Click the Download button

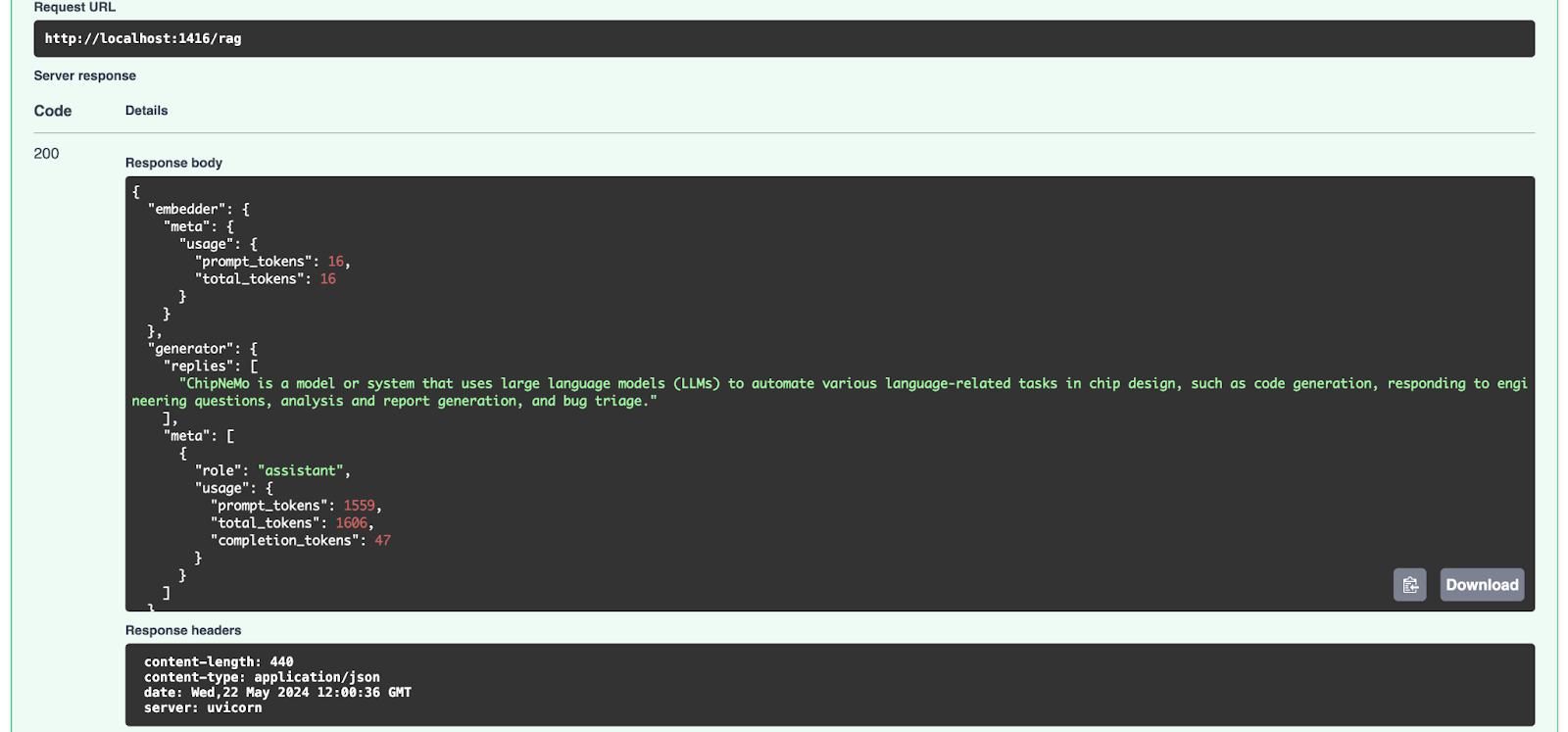click(1482, 585)
